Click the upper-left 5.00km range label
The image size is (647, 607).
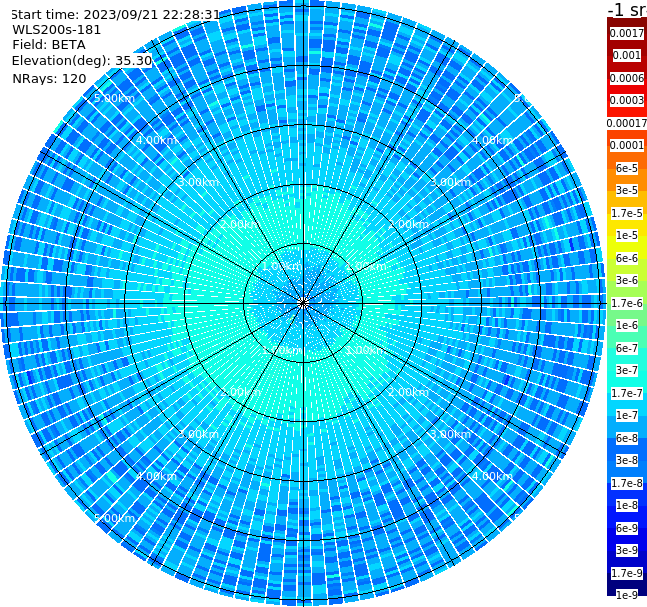pos(114,98)
